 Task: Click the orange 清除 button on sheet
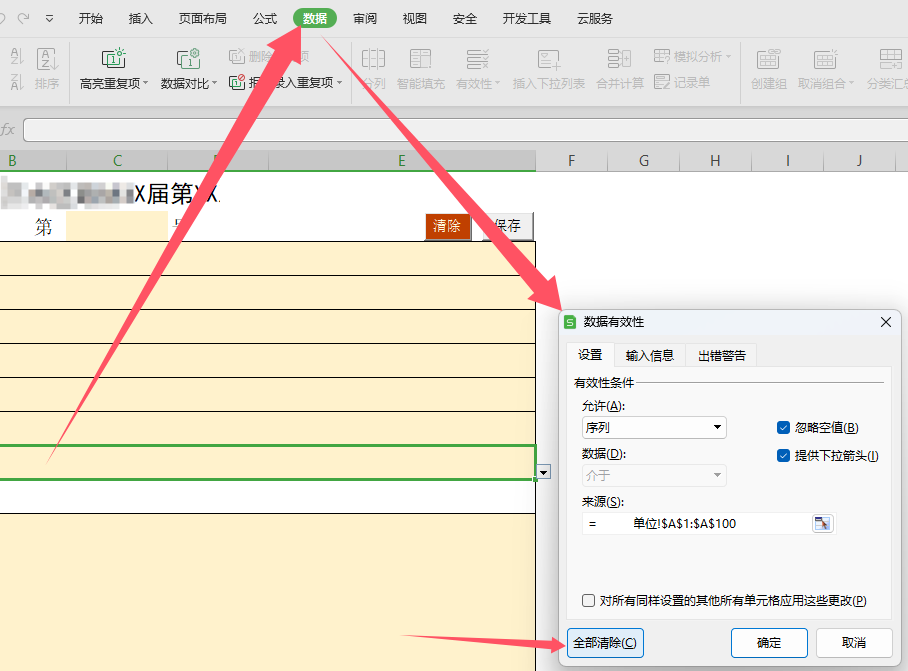(x=447, y=226)
